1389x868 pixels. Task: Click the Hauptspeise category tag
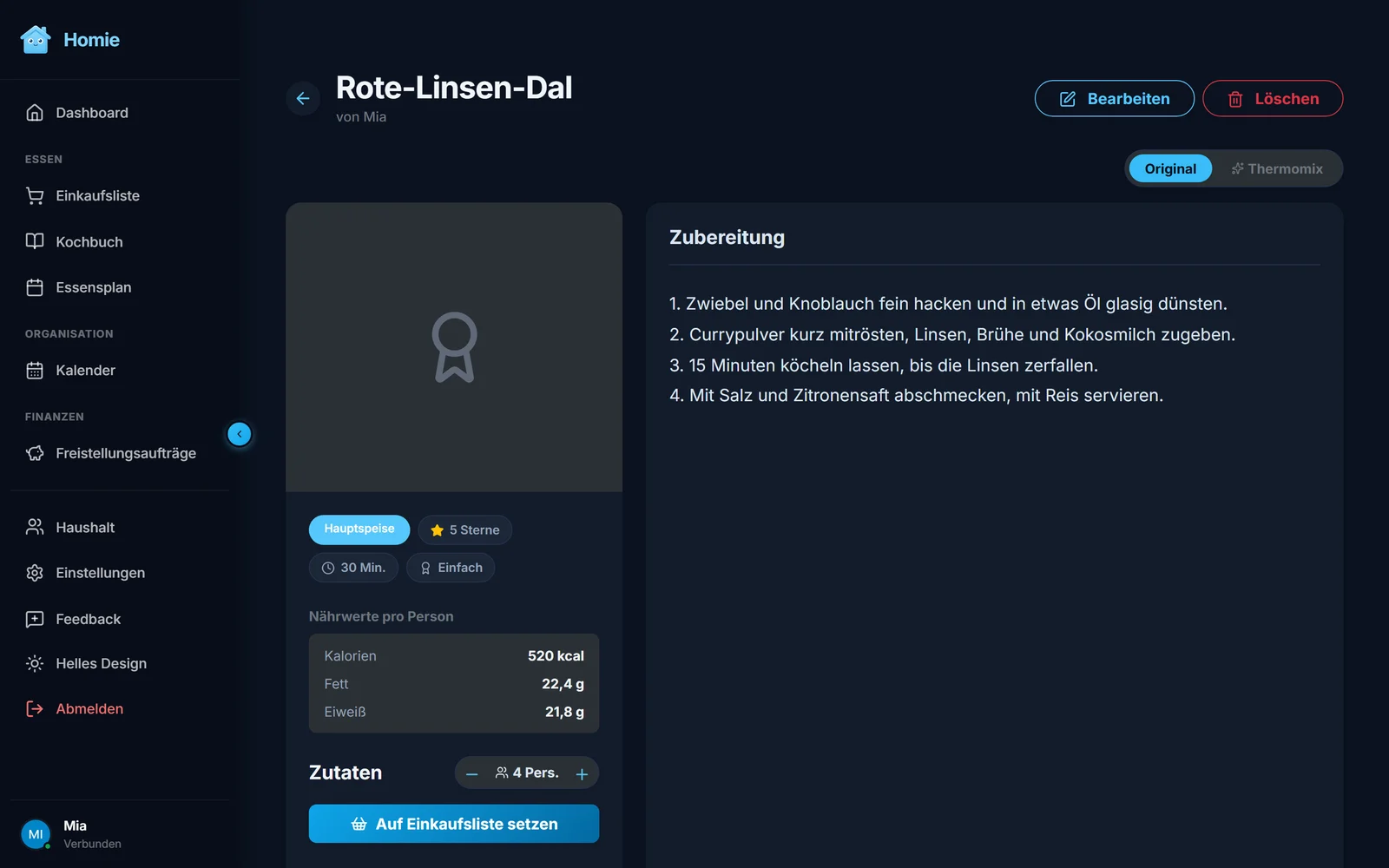point(359,529)
